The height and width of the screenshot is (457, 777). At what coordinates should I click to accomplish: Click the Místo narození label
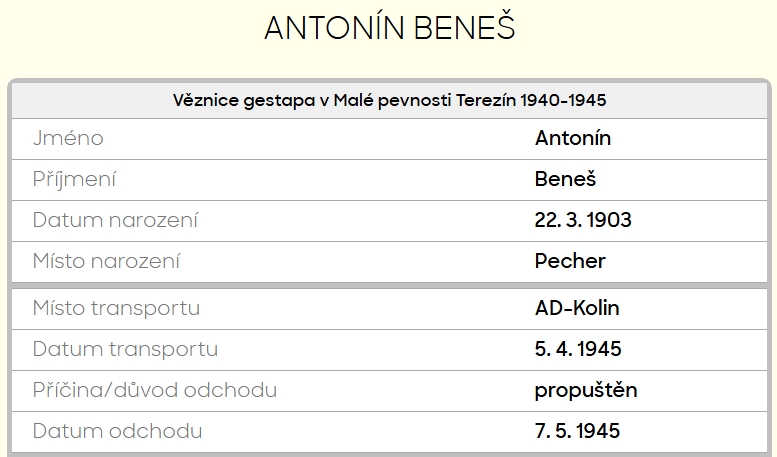[x=107, y=262]
